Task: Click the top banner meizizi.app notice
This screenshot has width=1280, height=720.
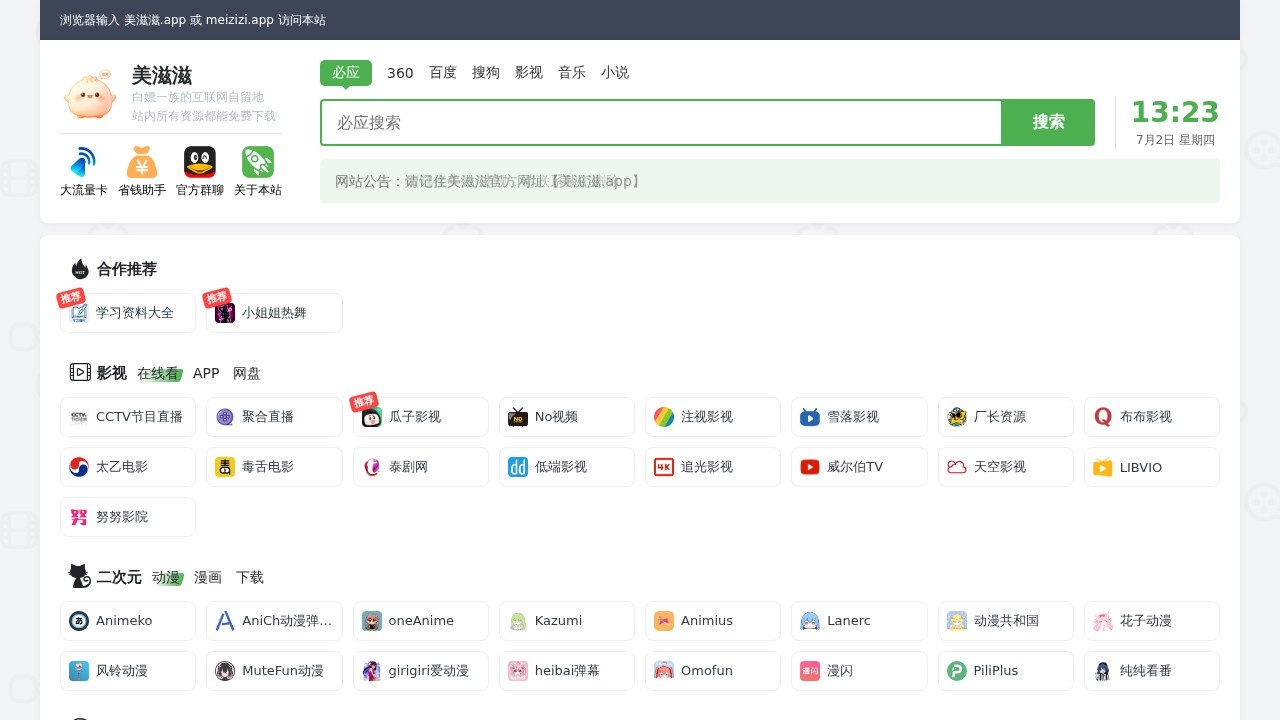Action: (x=193, y=20)
